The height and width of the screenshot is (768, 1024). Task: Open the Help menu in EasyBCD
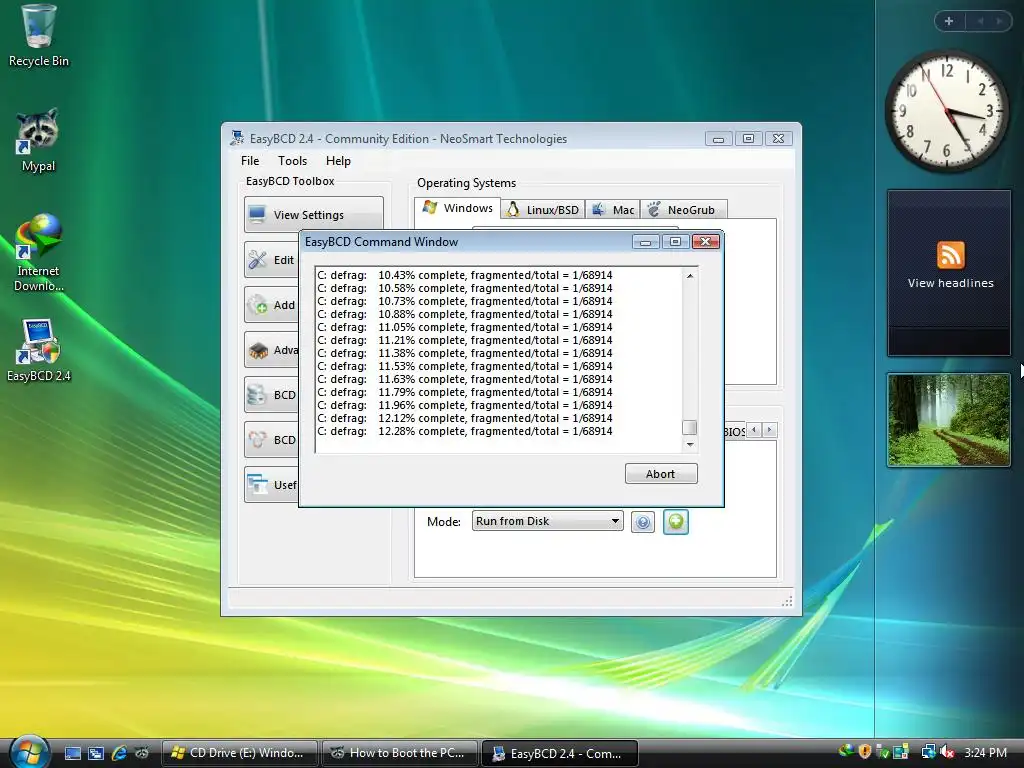pos(338,161)
